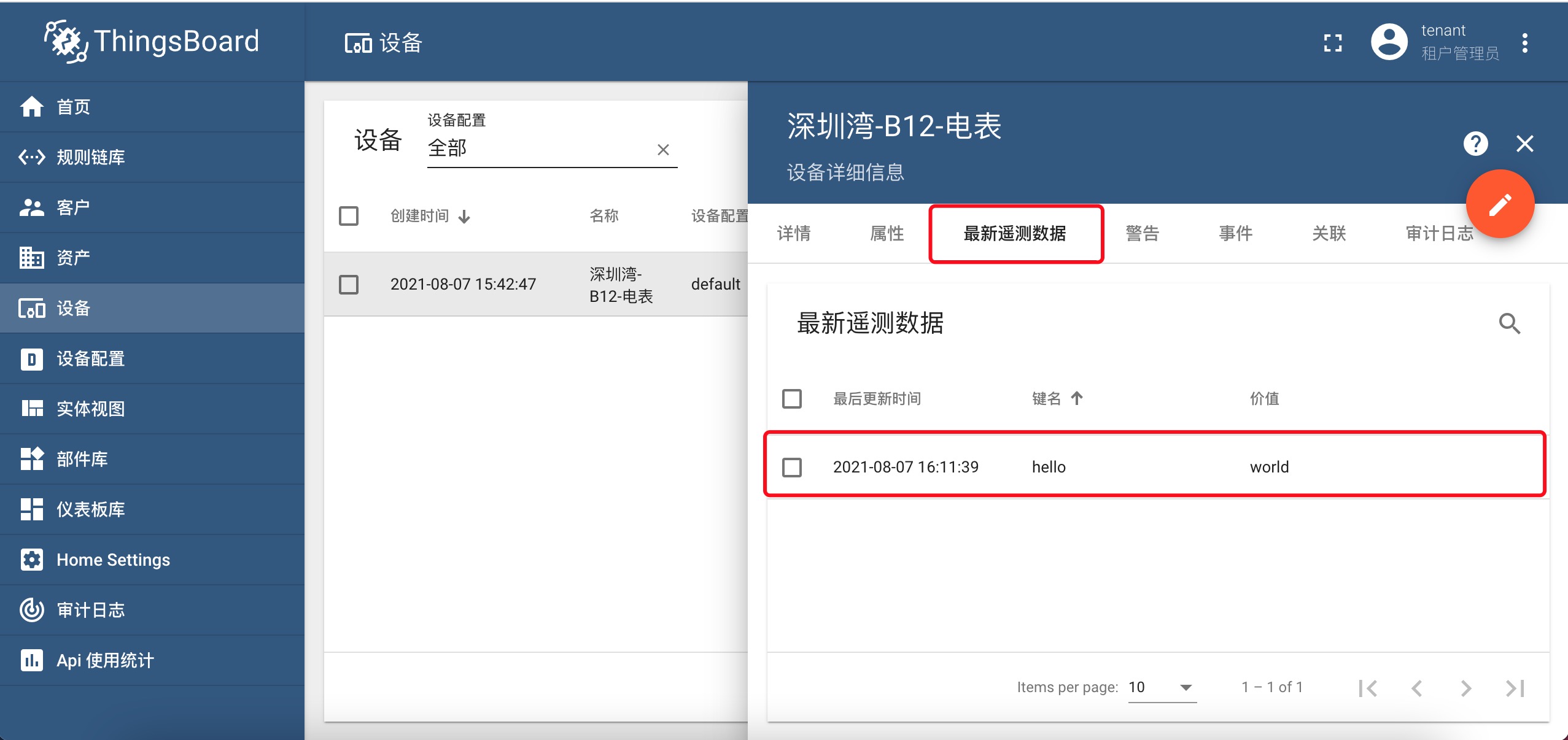
Task: Click 价值 column header
Action: (1265, 399)
